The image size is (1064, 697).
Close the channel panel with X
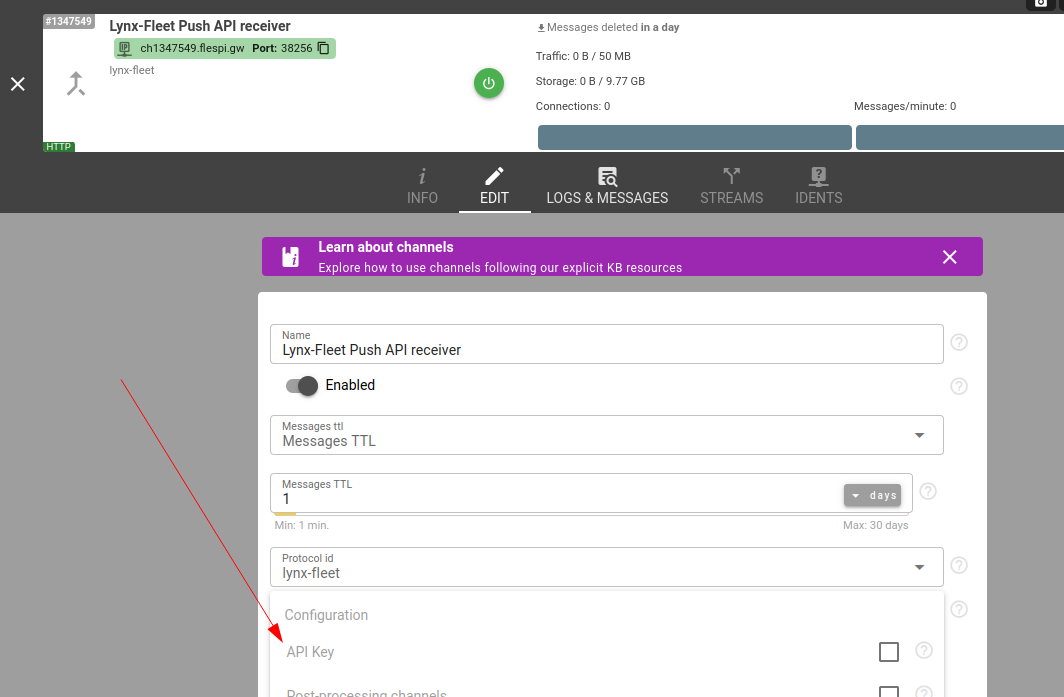(x=18, y=84)
